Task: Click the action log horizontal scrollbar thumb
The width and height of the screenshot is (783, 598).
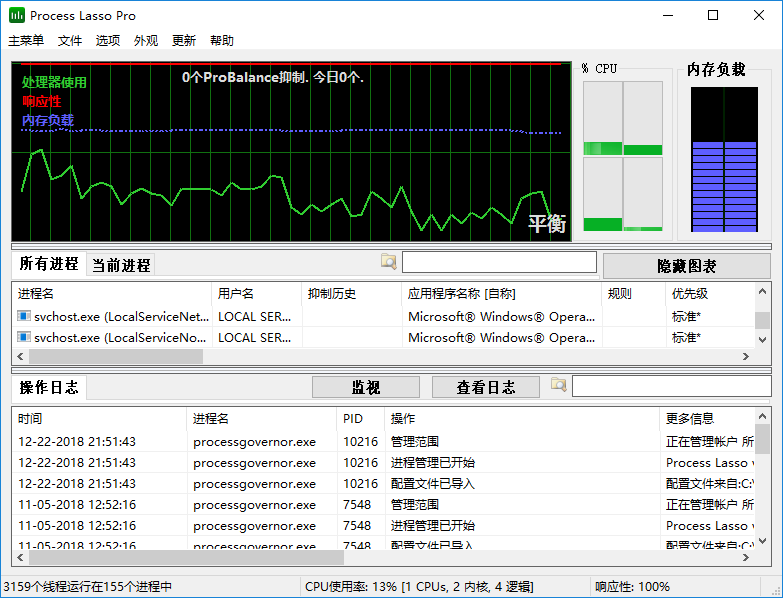Action: (186, 558)
